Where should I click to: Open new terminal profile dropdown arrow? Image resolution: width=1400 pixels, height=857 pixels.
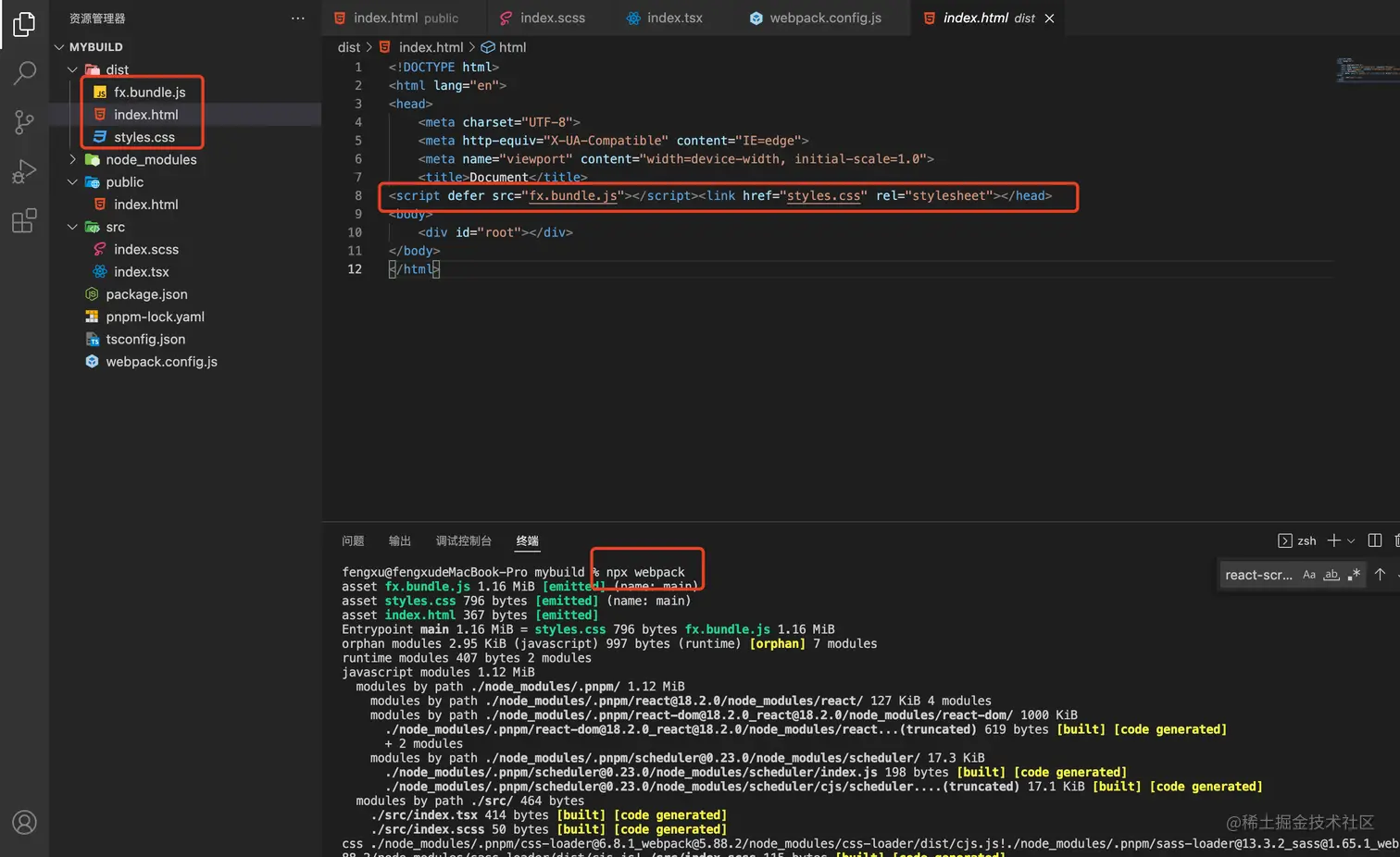click(1351, 541)
